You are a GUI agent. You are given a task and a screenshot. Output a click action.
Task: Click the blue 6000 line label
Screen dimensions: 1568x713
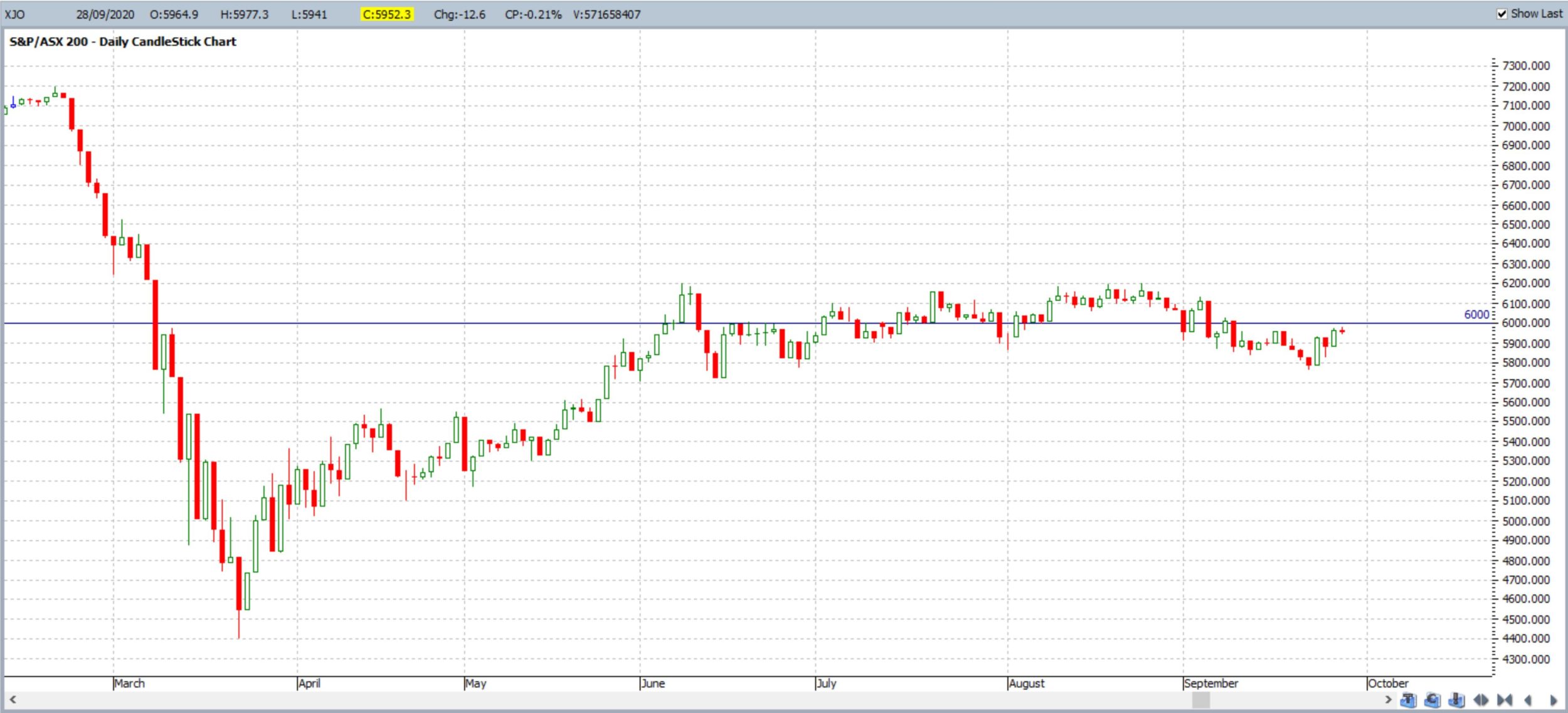1476,315
